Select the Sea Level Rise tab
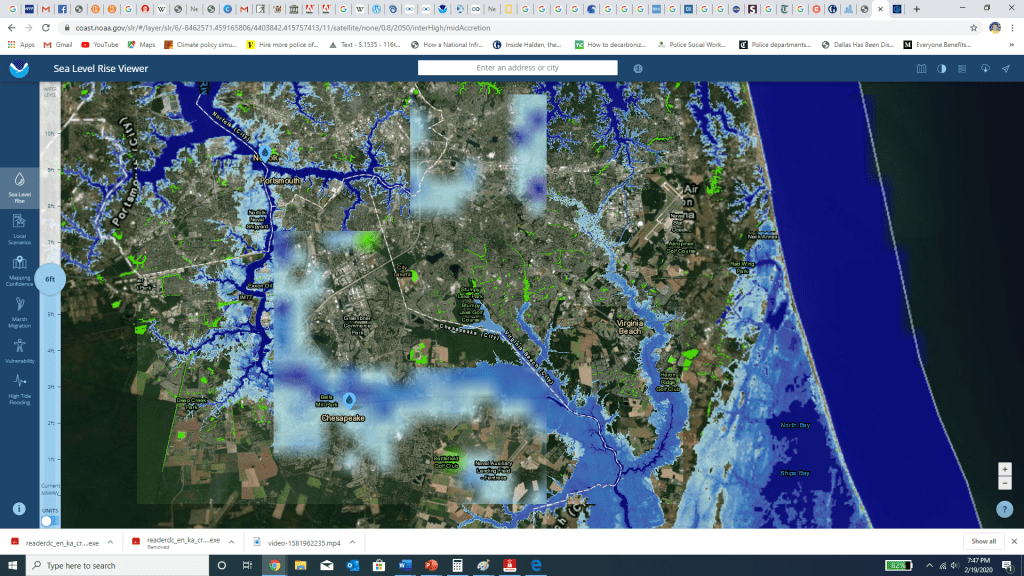 (x=19, y=186)
